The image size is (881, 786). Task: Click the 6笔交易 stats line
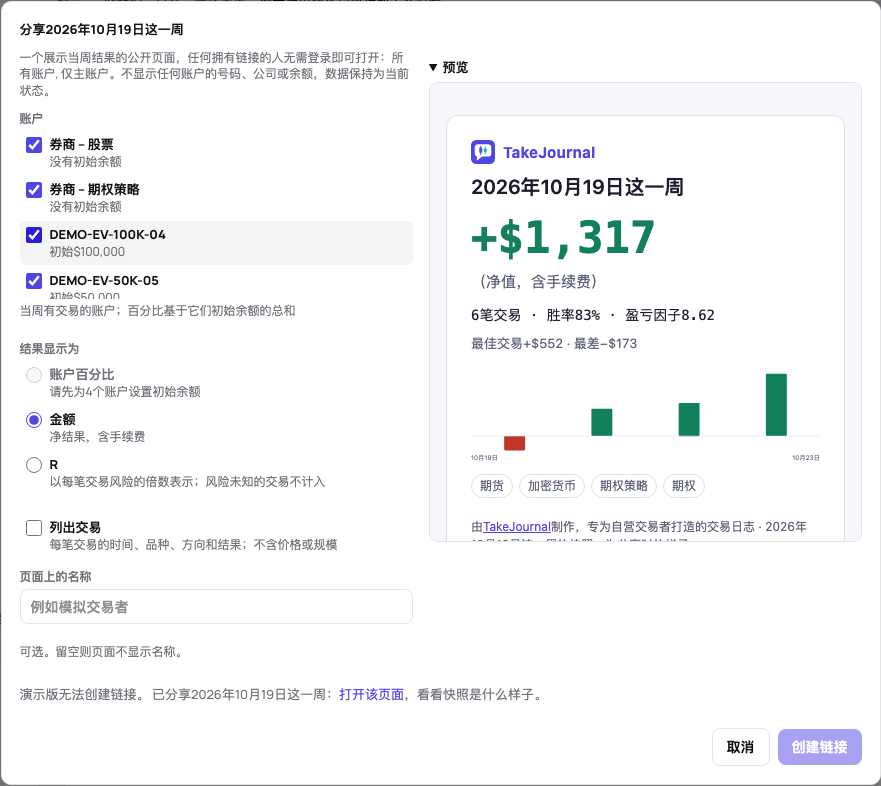(x=593, y=315)
